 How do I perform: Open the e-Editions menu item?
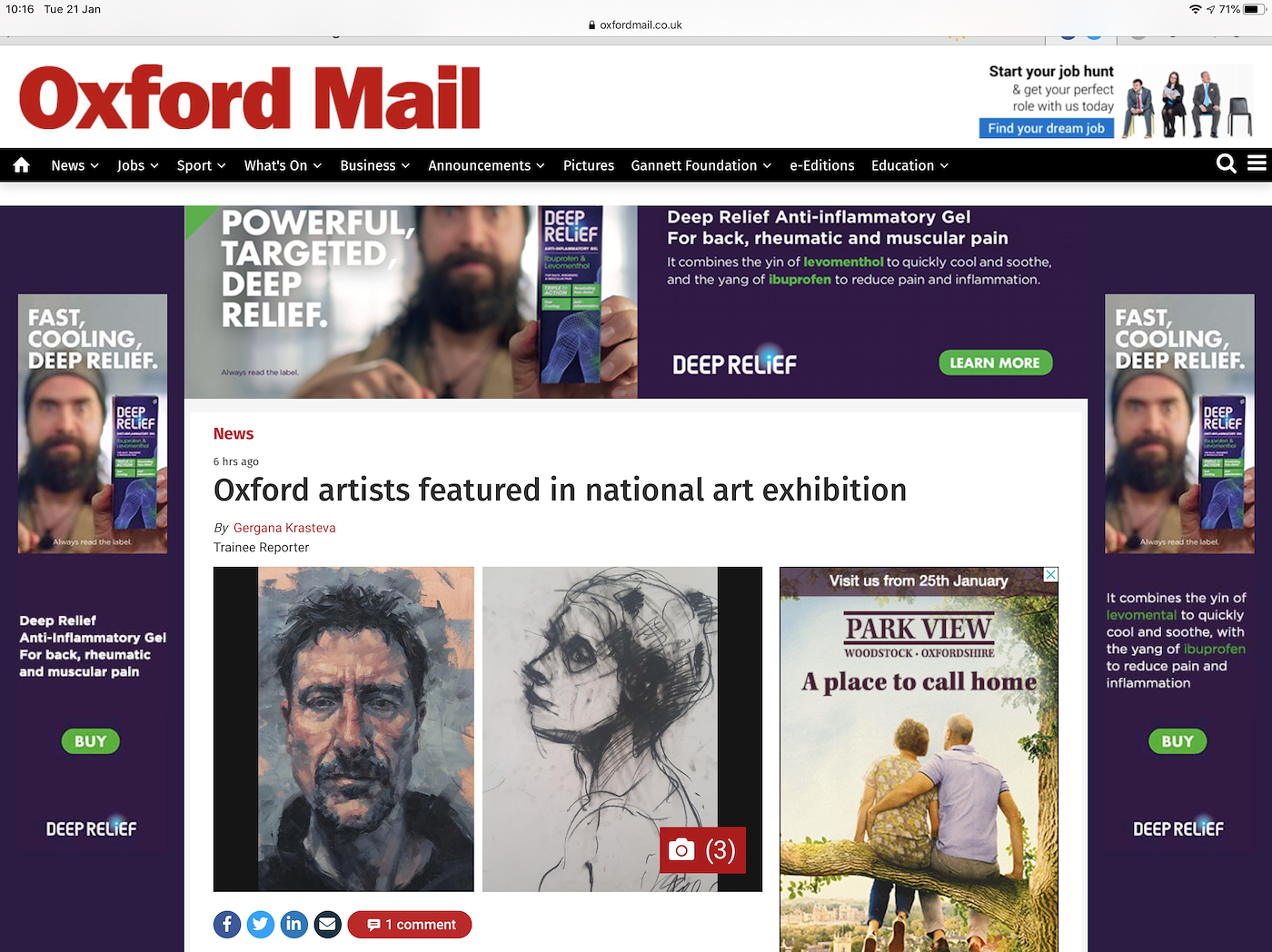coord(821,165)
